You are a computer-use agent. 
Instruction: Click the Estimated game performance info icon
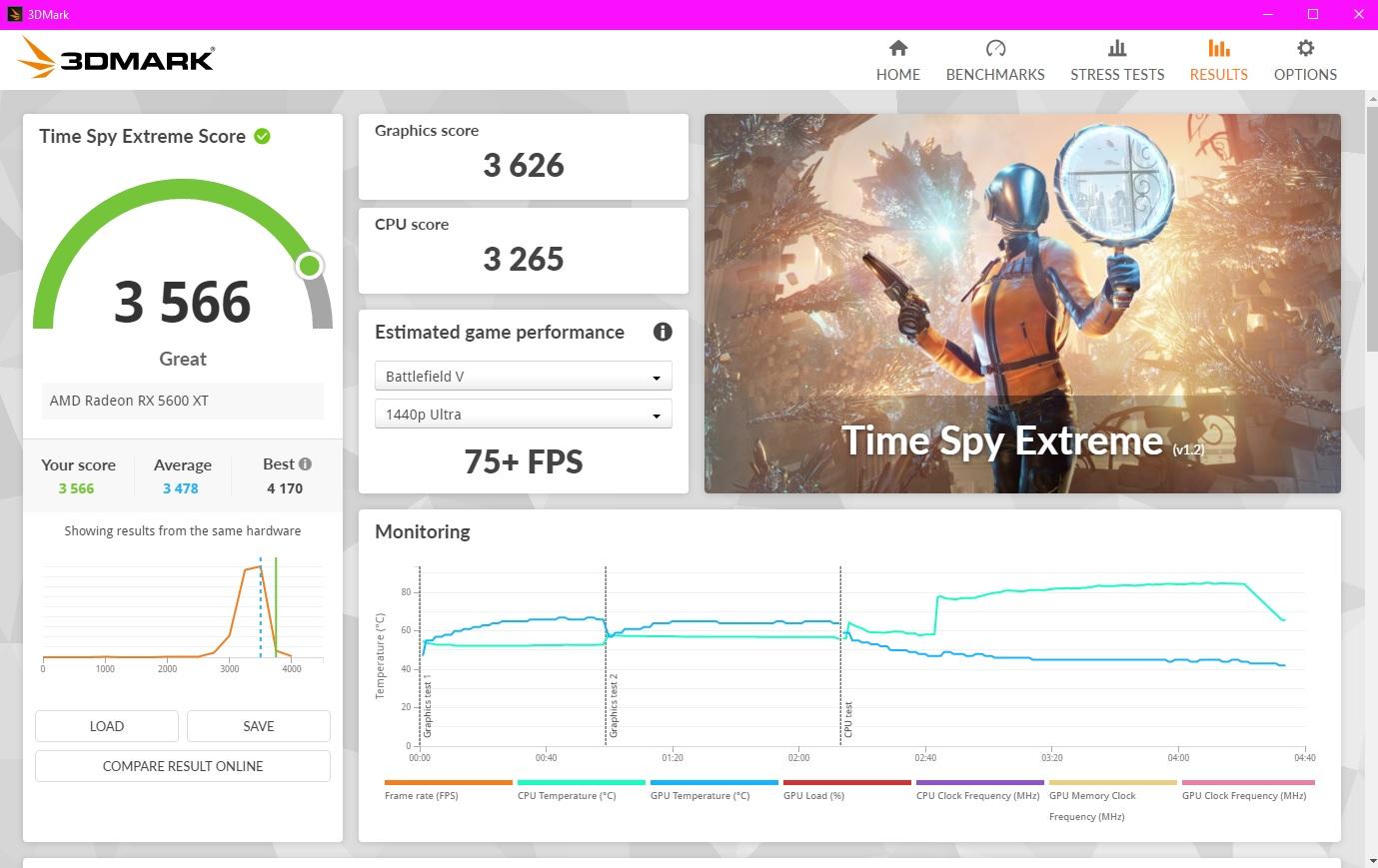pyautogui.click(x=663, y=332)
